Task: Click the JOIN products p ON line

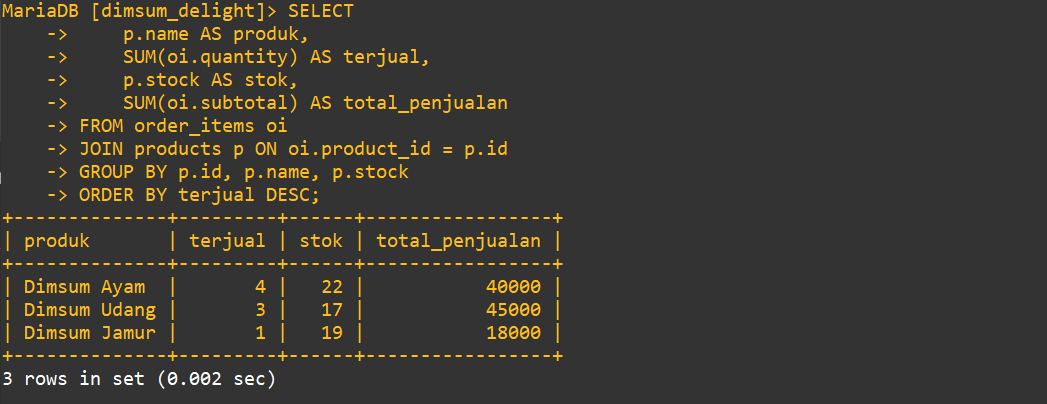Action: click(x=293, y=149)
